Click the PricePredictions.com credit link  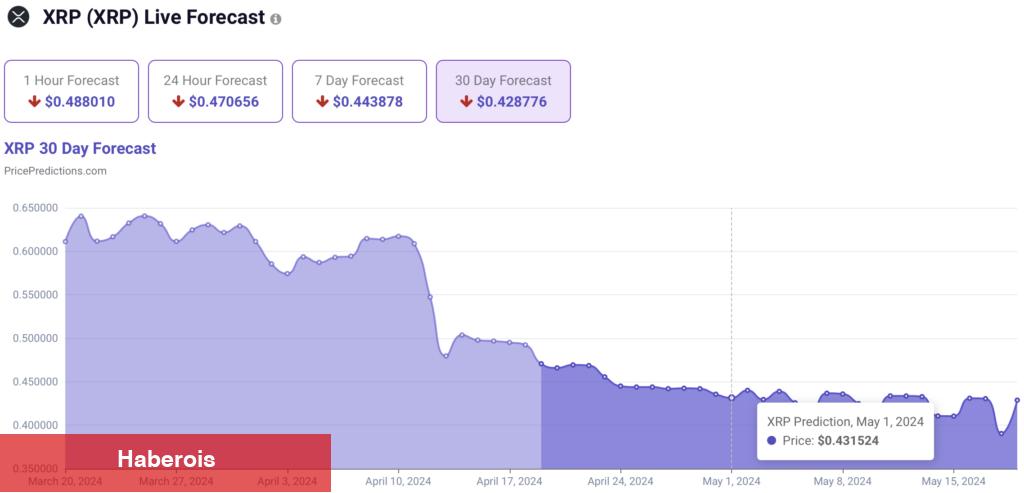[55, 171]
